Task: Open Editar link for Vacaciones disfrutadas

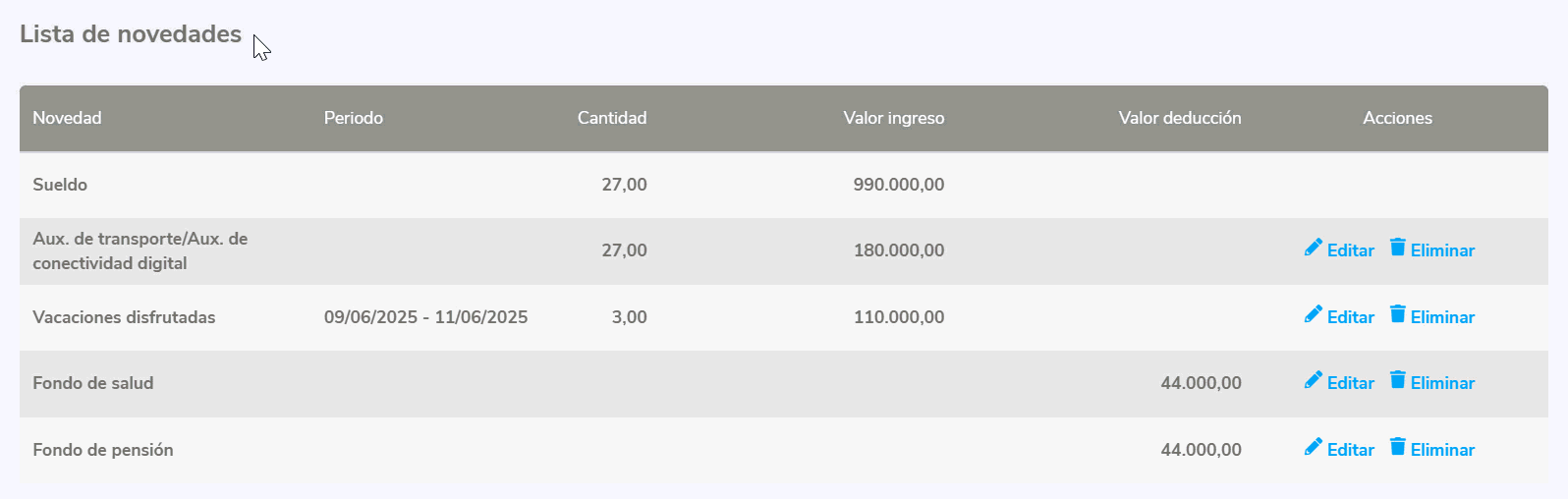Action: click(x=1350, y=317)
